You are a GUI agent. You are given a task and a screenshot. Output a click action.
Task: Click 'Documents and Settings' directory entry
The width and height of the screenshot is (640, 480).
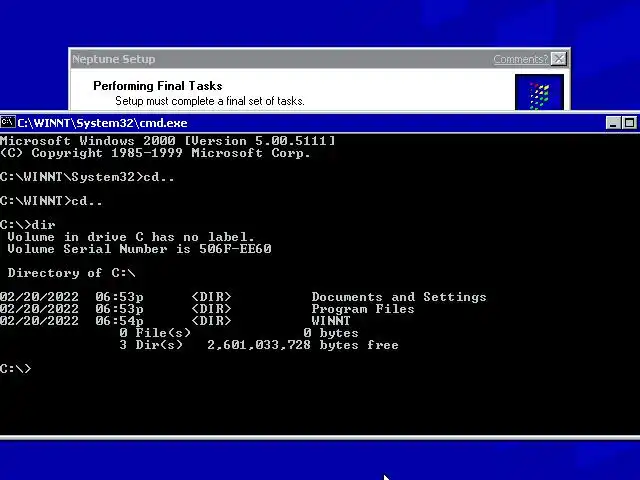point(399,297)
